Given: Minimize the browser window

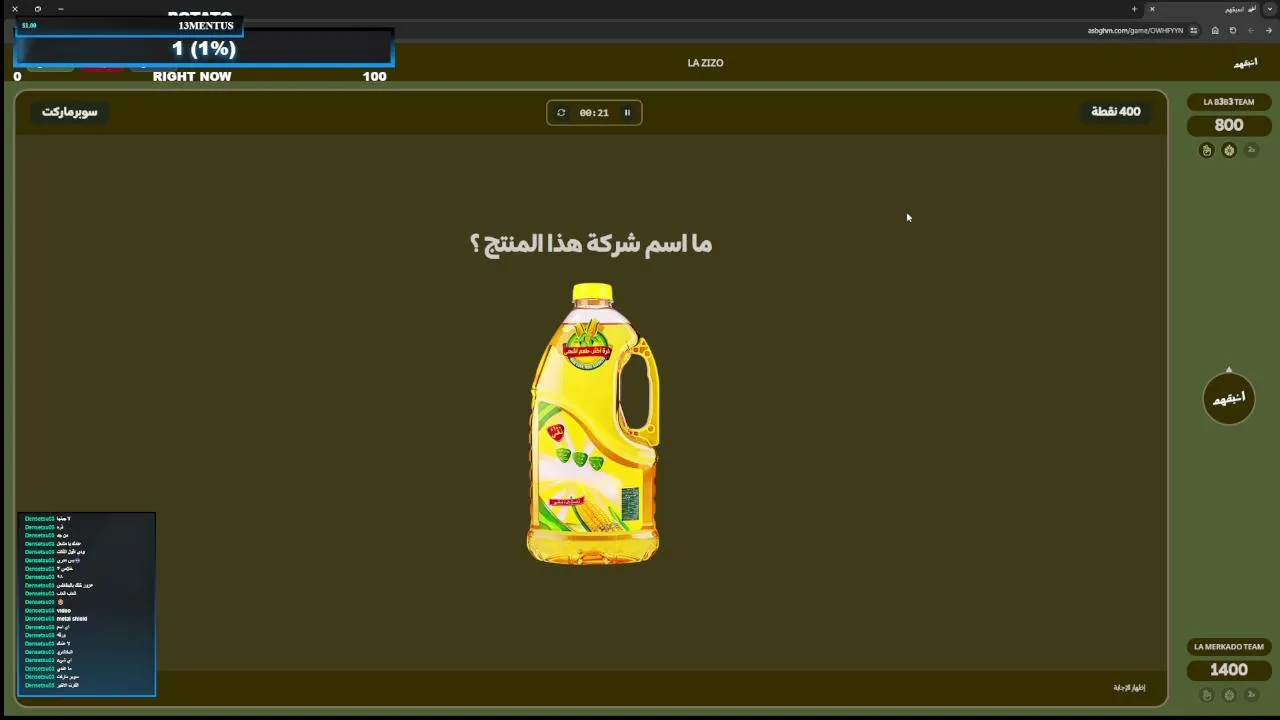Looking at the screenshot, I should click(x=61, y=9).
